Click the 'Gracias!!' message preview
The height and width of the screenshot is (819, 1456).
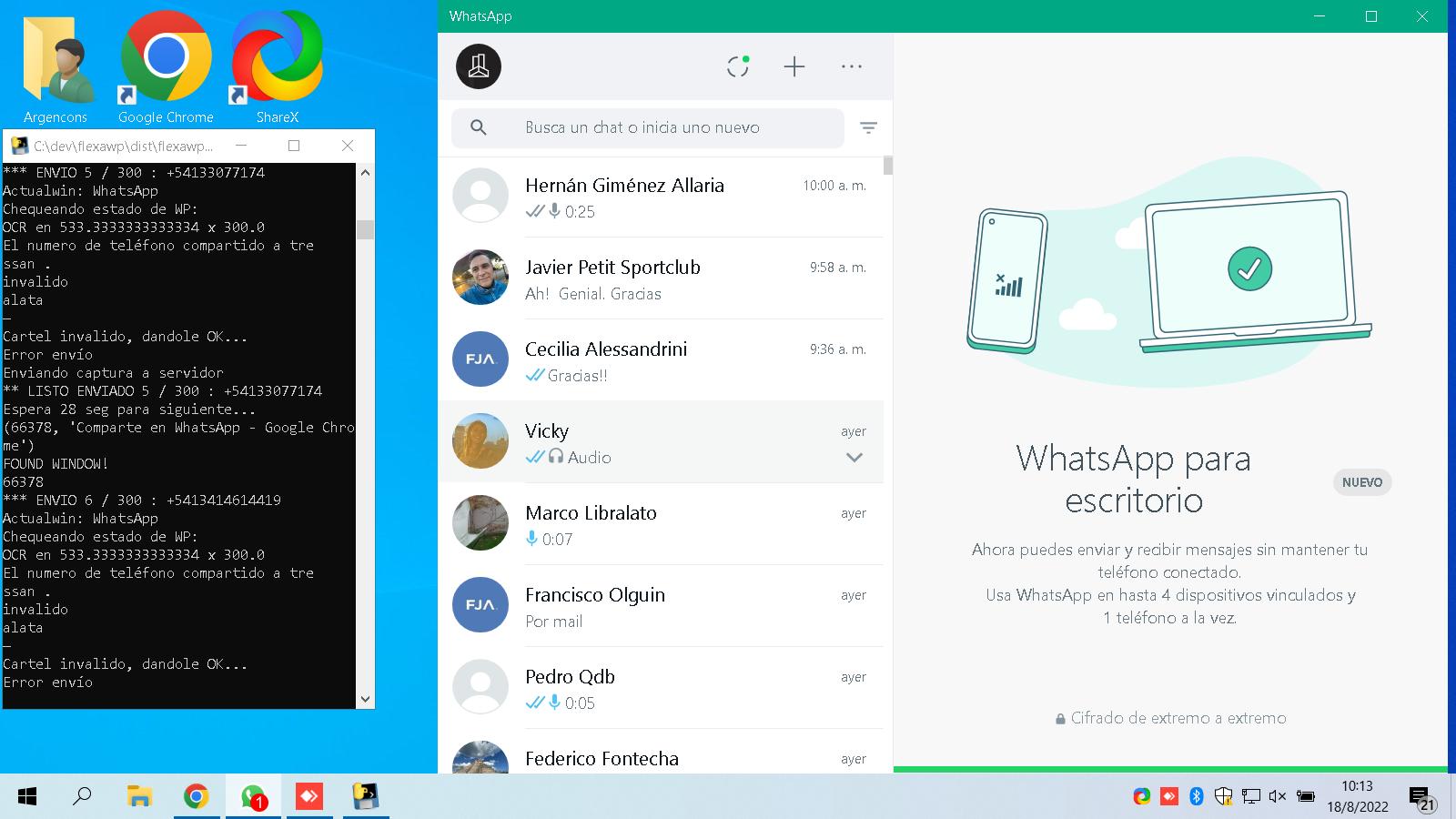(x=577, y=376)
